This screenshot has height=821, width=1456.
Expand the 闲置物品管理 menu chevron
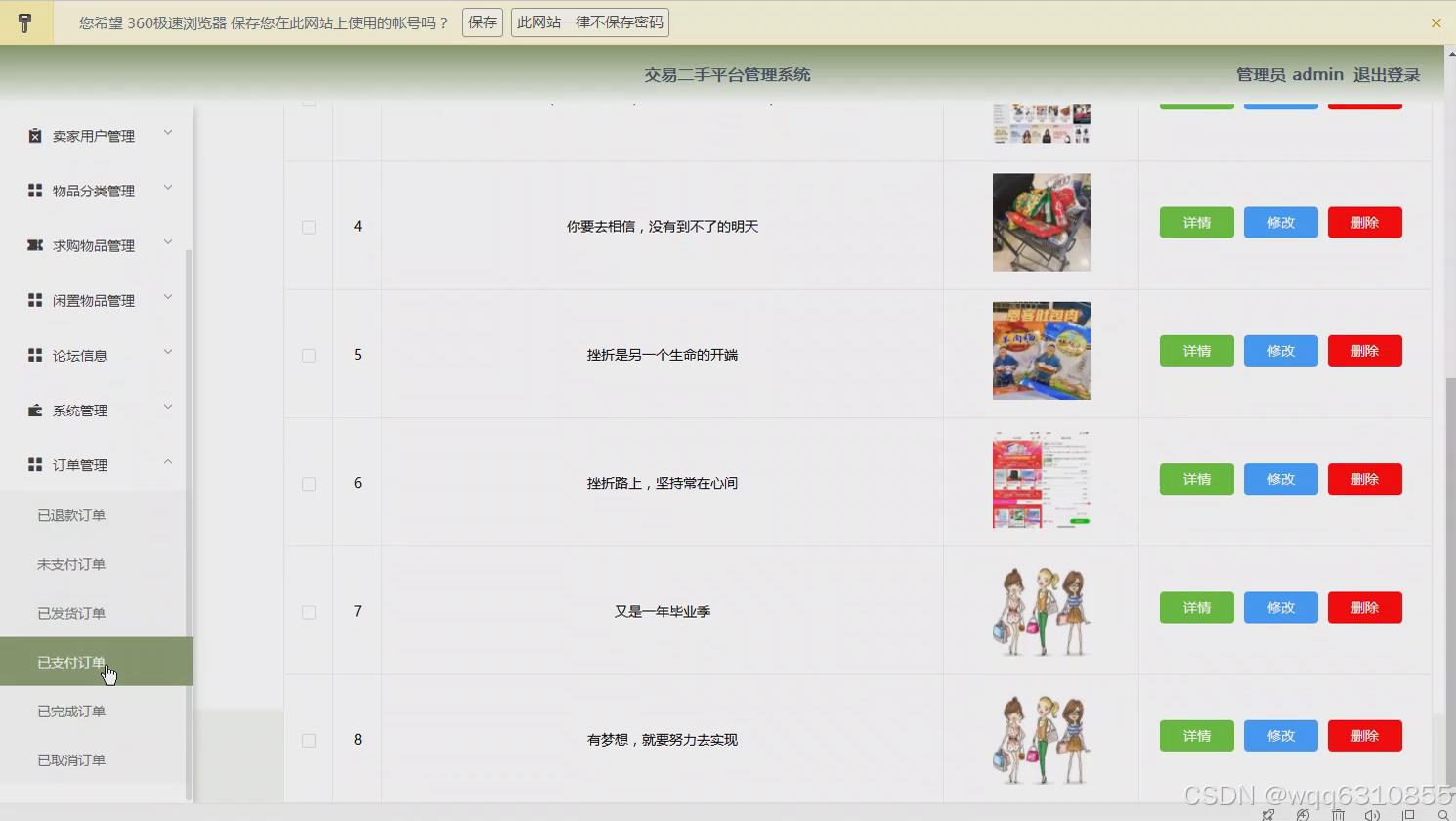point(167,296)
